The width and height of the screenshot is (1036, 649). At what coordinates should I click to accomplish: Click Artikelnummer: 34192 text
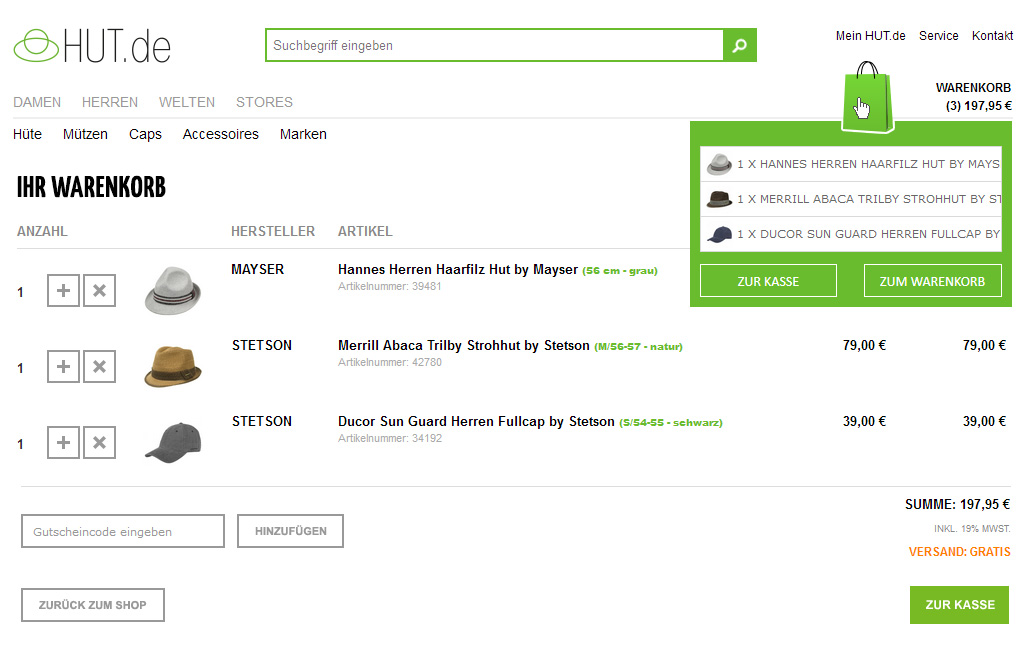pos(390,438)
